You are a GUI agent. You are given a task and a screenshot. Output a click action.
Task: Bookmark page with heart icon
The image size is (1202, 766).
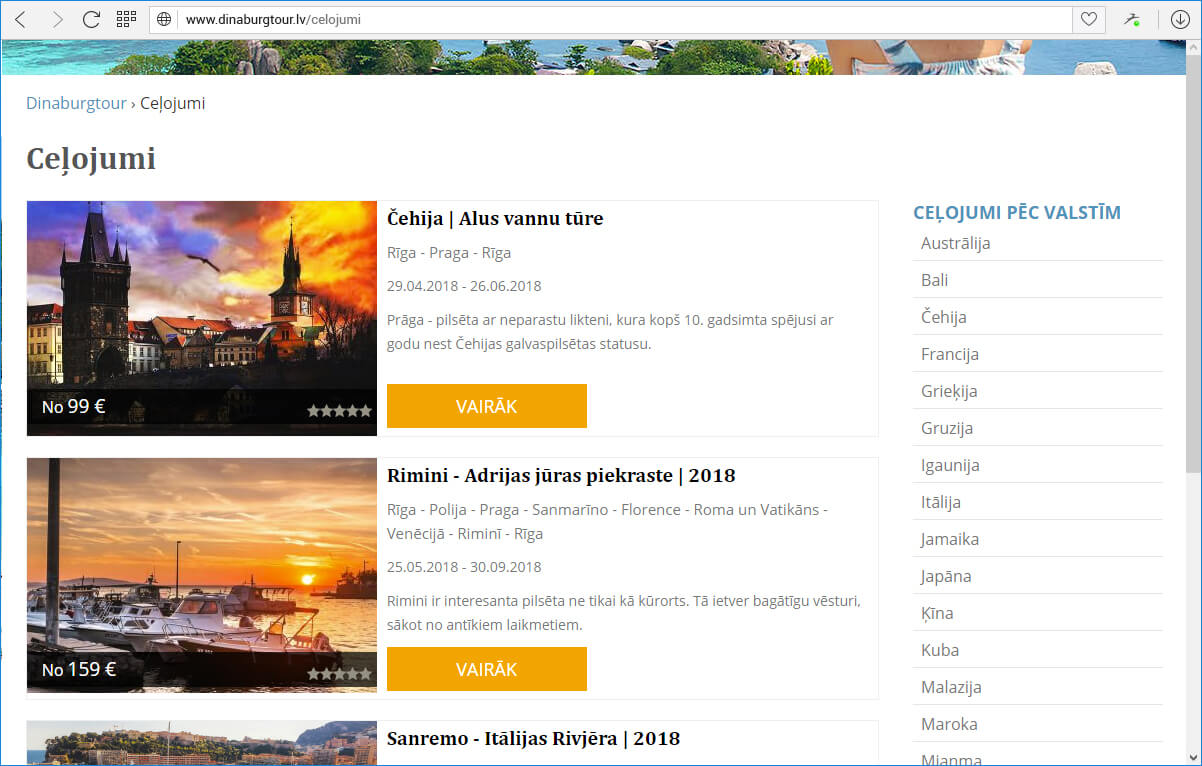tap(1089, 19)
